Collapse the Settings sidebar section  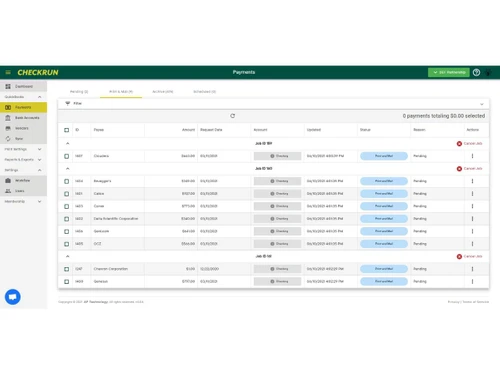[x=40, y=170]
